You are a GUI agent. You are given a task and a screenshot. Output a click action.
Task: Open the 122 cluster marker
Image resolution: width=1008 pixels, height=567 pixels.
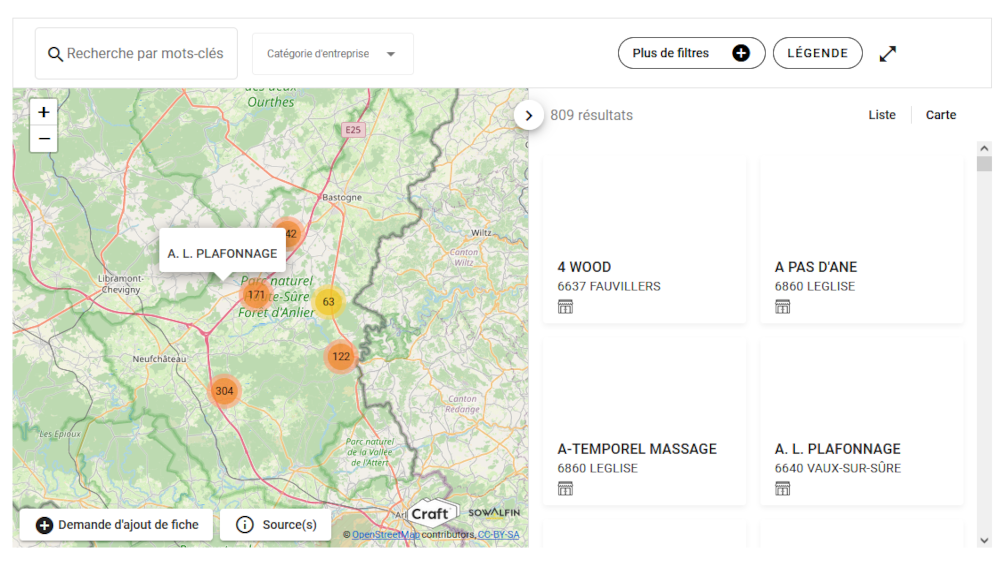(341, 356)
